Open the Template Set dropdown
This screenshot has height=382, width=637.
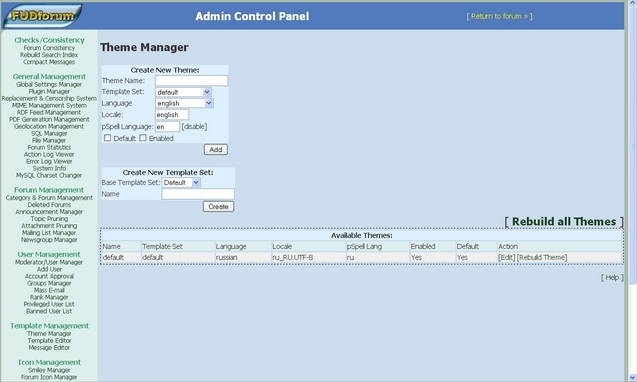pos(183,92)
